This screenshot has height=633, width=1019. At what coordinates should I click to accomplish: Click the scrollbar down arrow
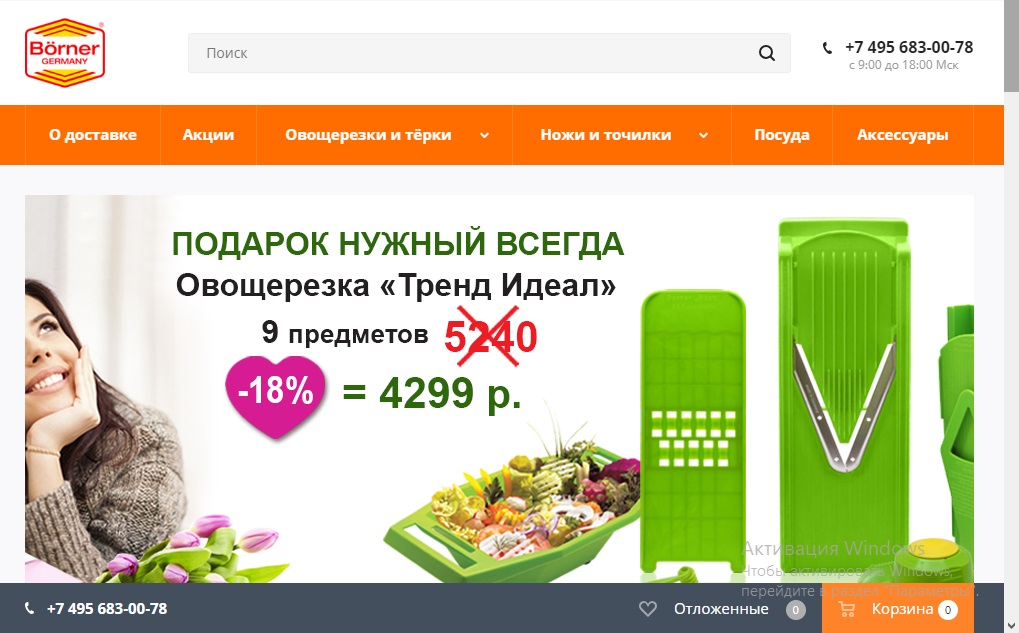click(1011, 625)
